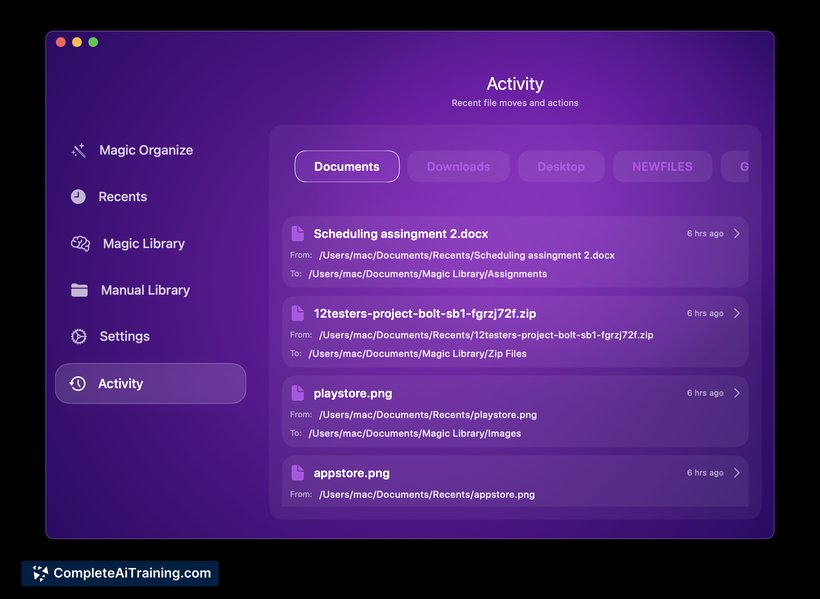This screenshot has width=820, height=599.
Task: Click the Magic Library/Zip Files destination path
Action: click(x=417, y=354)
